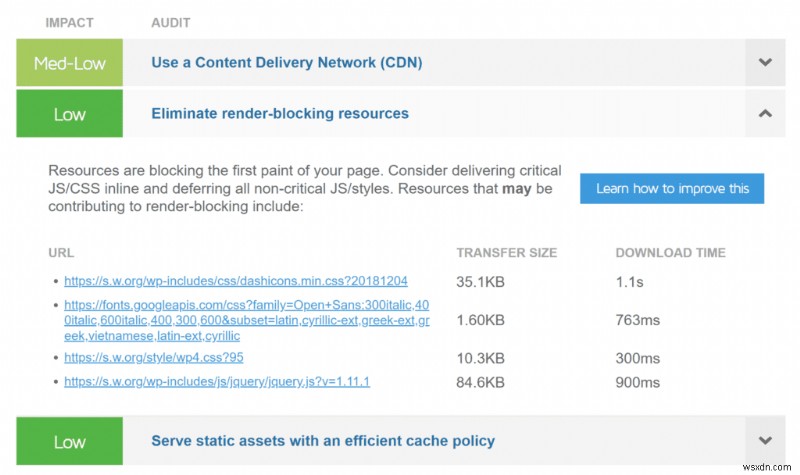Click Learn how to improve this button
The width and height of the screenshot is (800, 475).
pyautogui.click(x=672, y=188)
